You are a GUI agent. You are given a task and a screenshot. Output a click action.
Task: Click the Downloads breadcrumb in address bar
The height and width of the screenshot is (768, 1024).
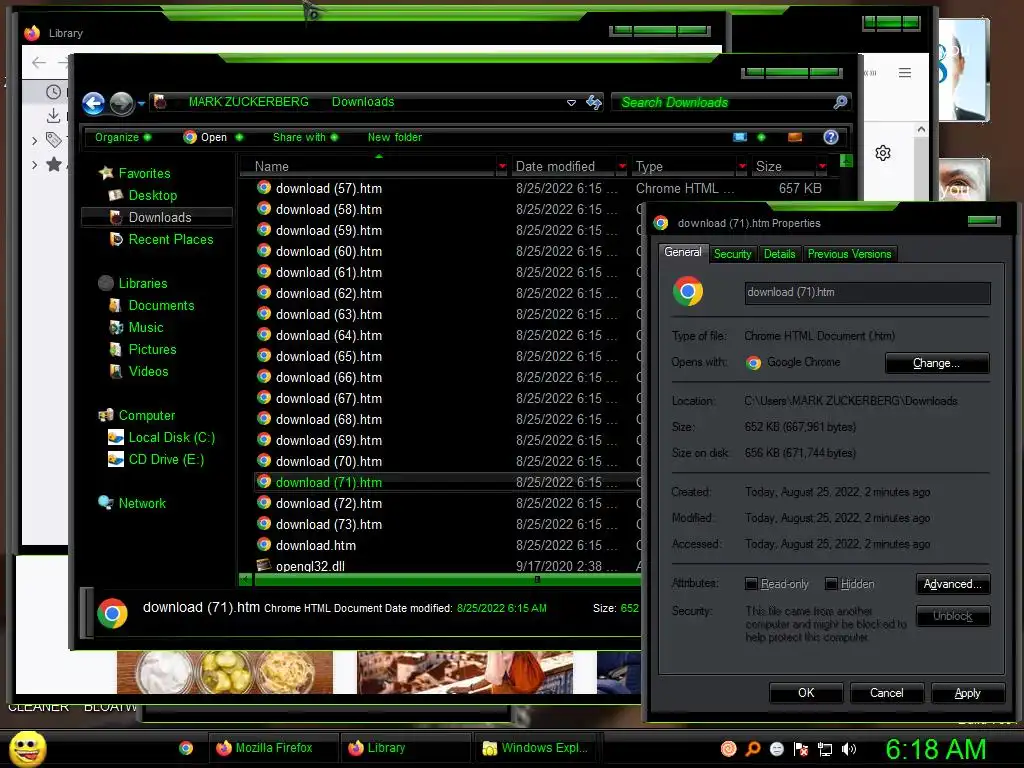[x=362, y=102]
